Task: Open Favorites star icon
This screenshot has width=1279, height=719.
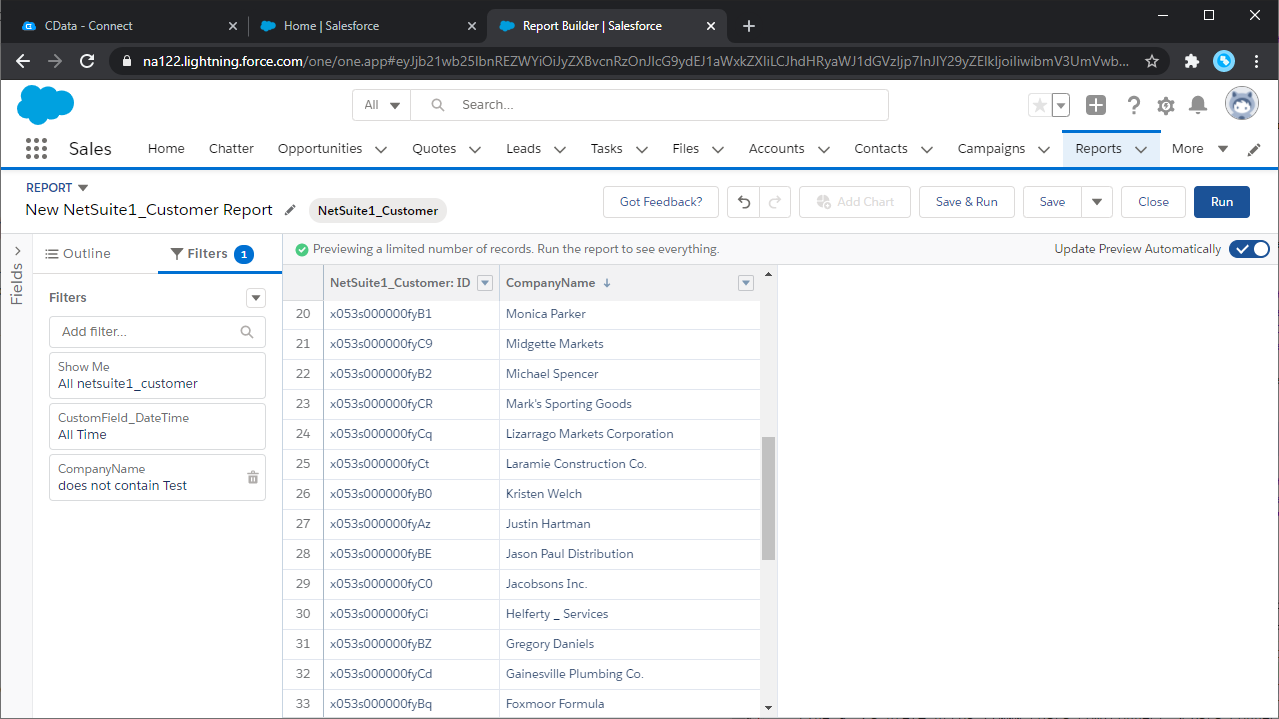Action: 1040,105
